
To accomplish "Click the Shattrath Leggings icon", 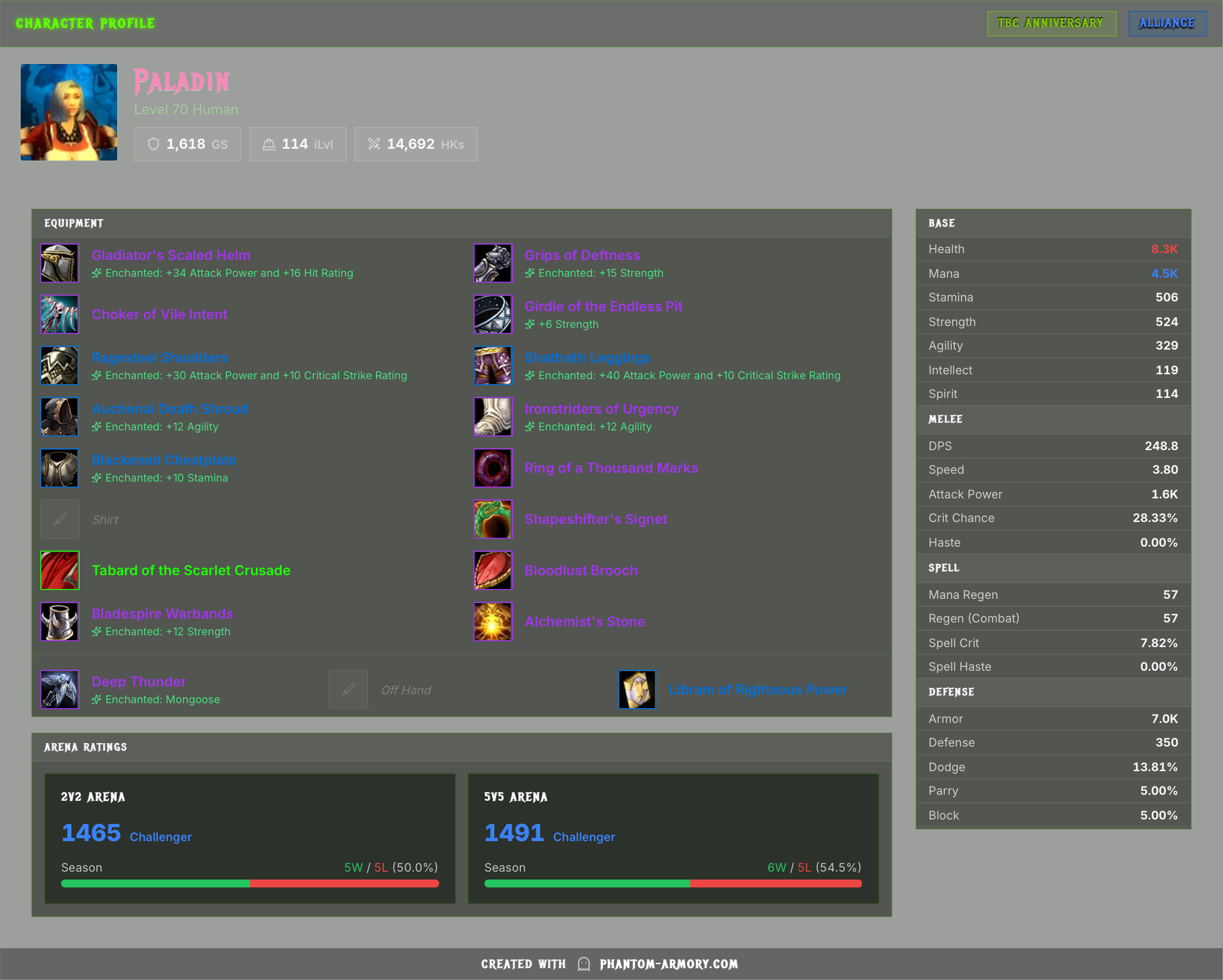I will click(x=493, y=365).
